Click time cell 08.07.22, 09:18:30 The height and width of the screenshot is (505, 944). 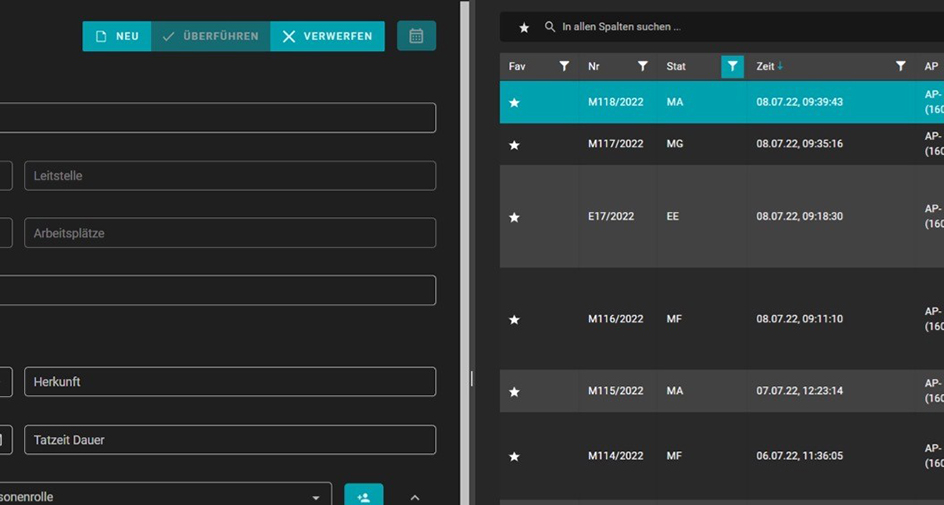(800, 216)
